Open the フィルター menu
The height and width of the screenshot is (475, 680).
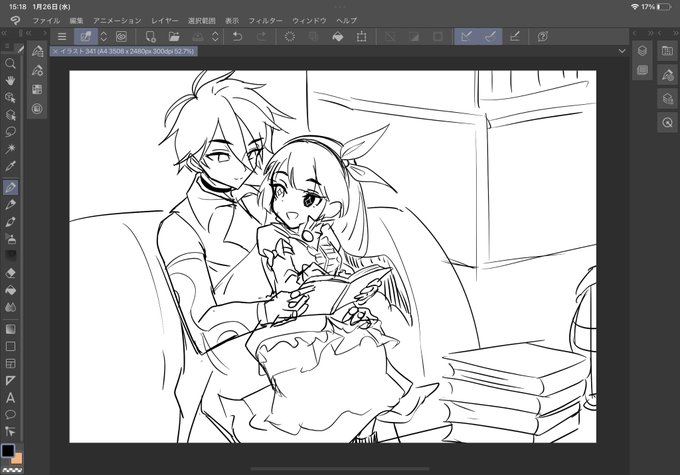[265, 20]
